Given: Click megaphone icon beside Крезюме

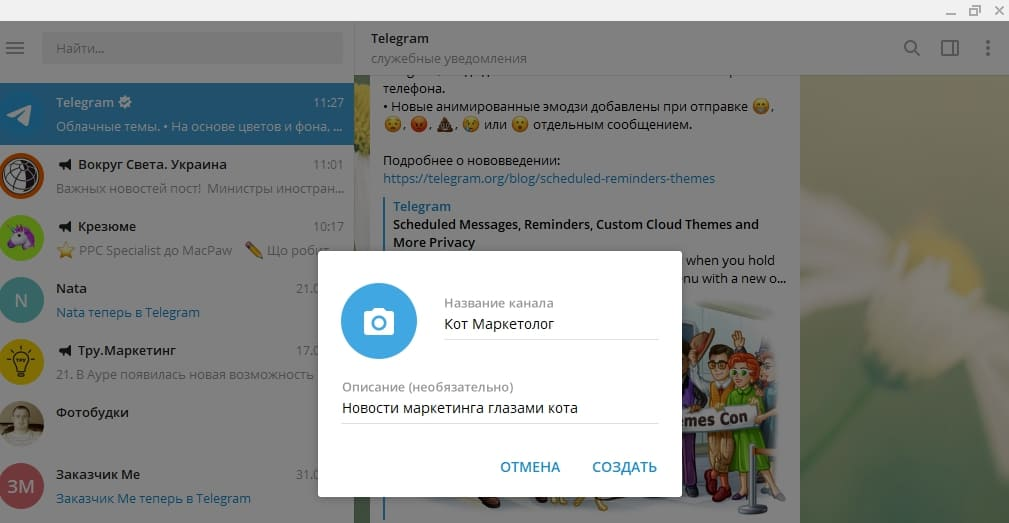Looking at the screenshot, I should [x=64, y=226].
